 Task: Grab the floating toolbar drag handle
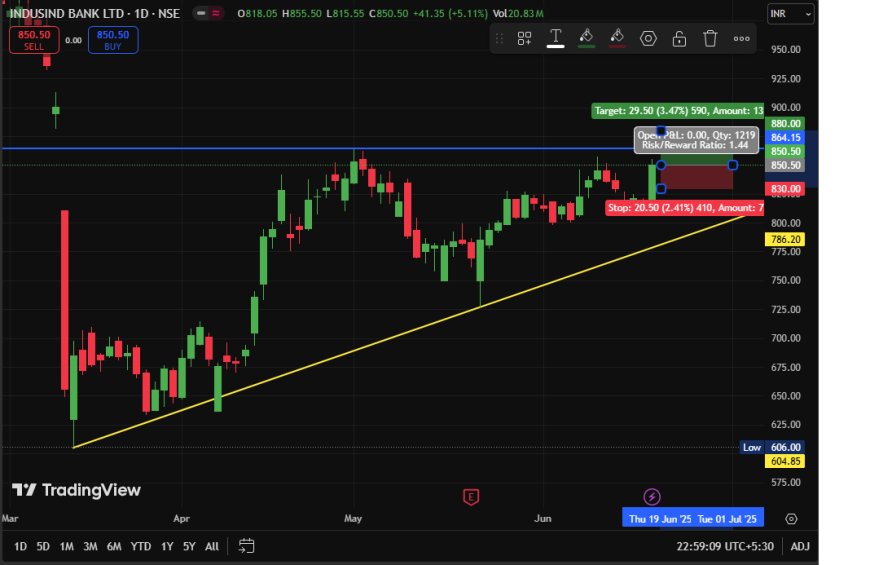click(499, 38)
